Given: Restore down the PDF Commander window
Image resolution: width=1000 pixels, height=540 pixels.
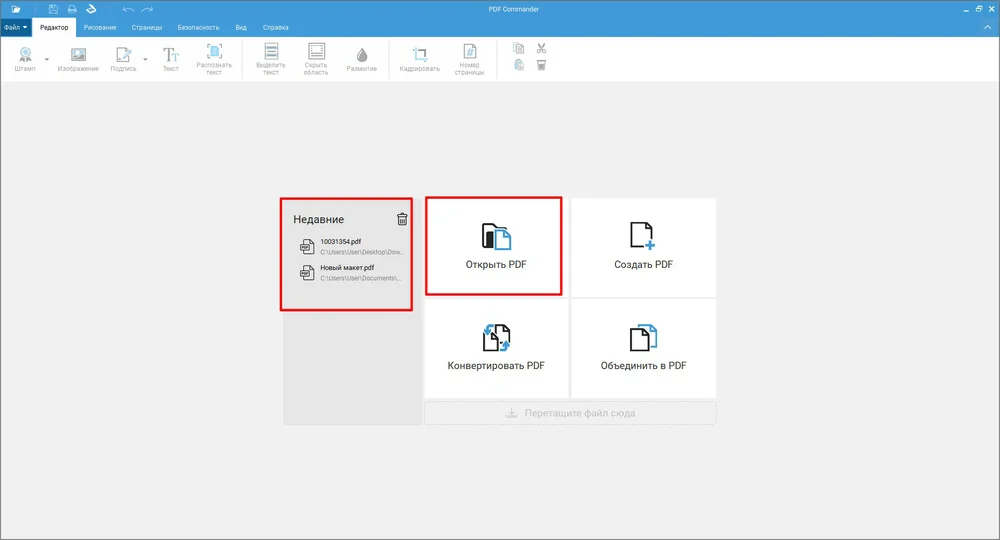Looking at the screenshot, I should [x=979, y=9].
